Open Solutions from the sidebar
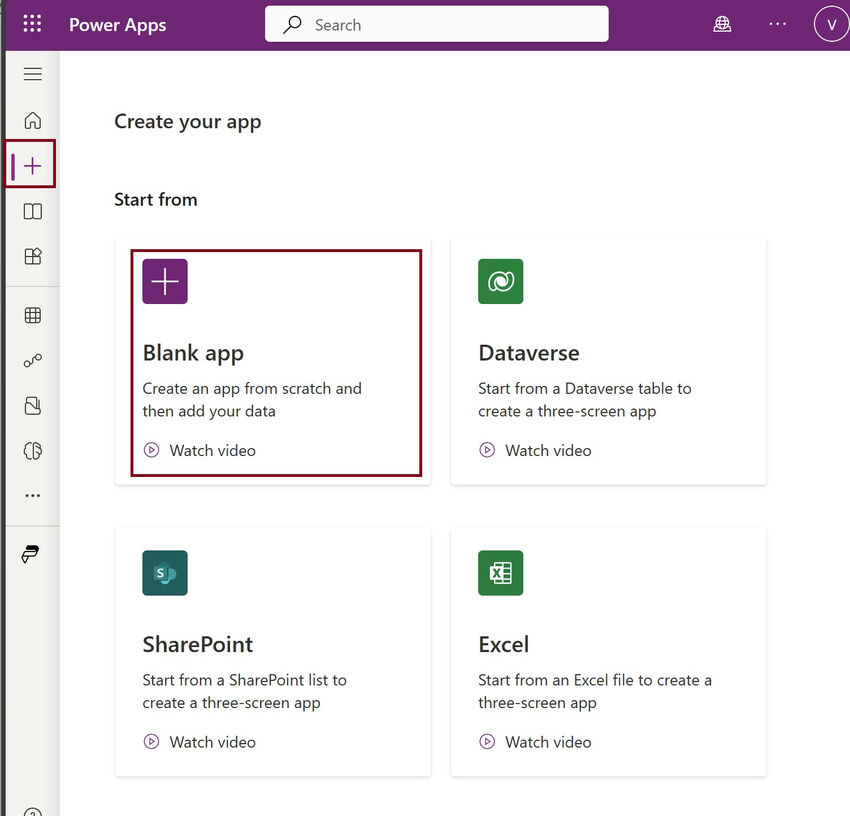This screenshot has height=816, width=850. (x=32, y=406)
